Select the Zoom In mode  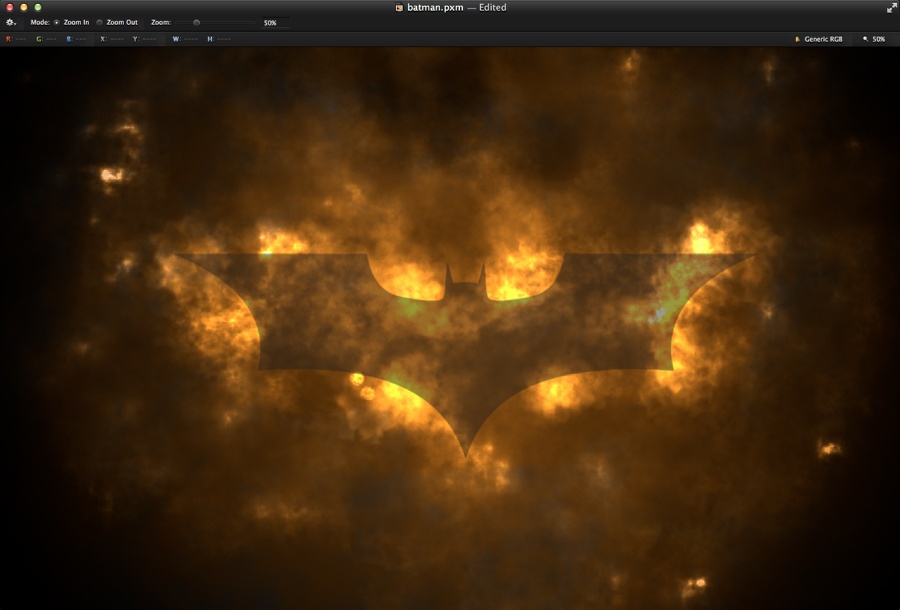click(x=56, y=22)
